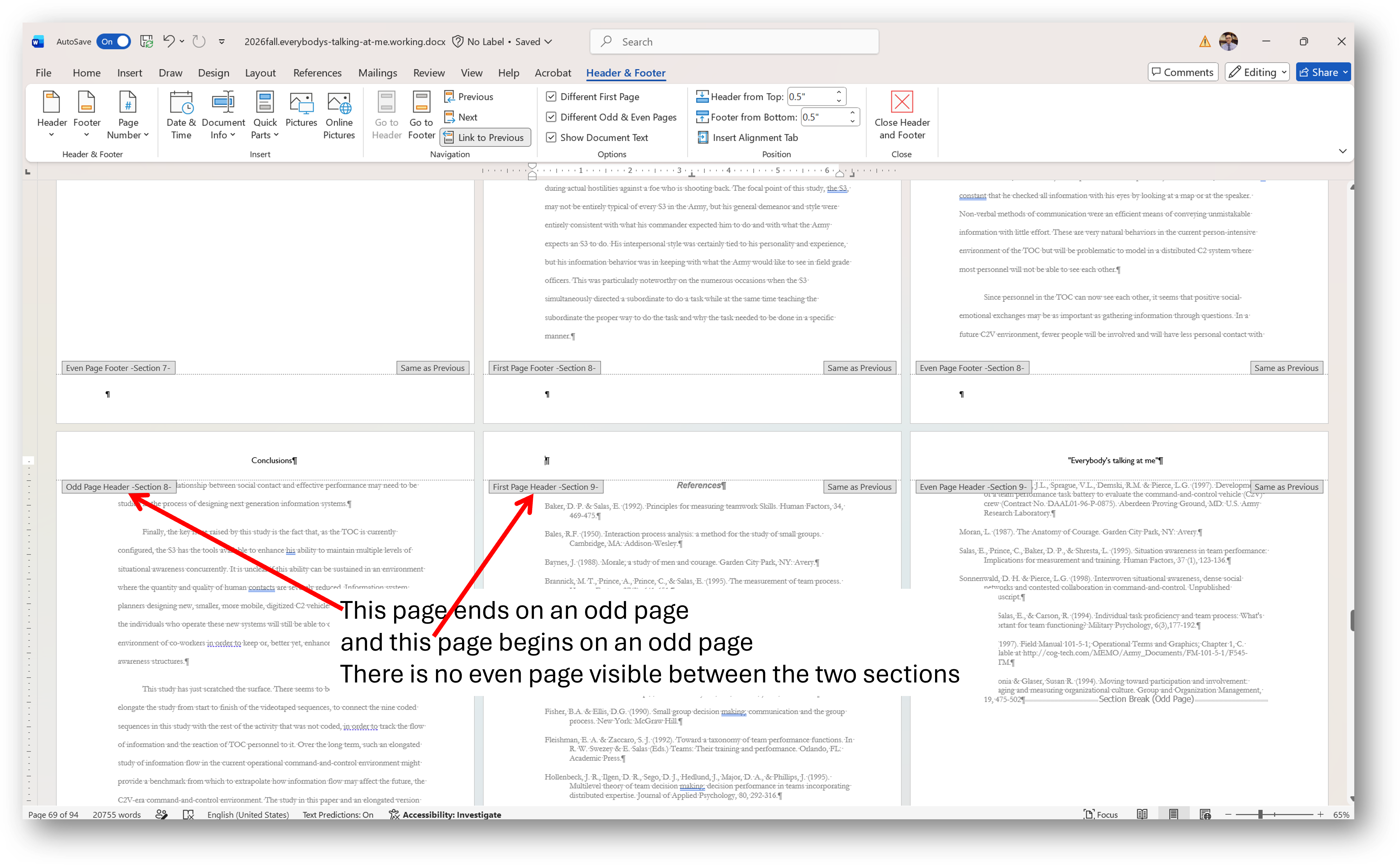Viewport: 1400px width, 865px height.
Task: Click Page 69 of 94 indicator
Action: (x=53, y=815)
